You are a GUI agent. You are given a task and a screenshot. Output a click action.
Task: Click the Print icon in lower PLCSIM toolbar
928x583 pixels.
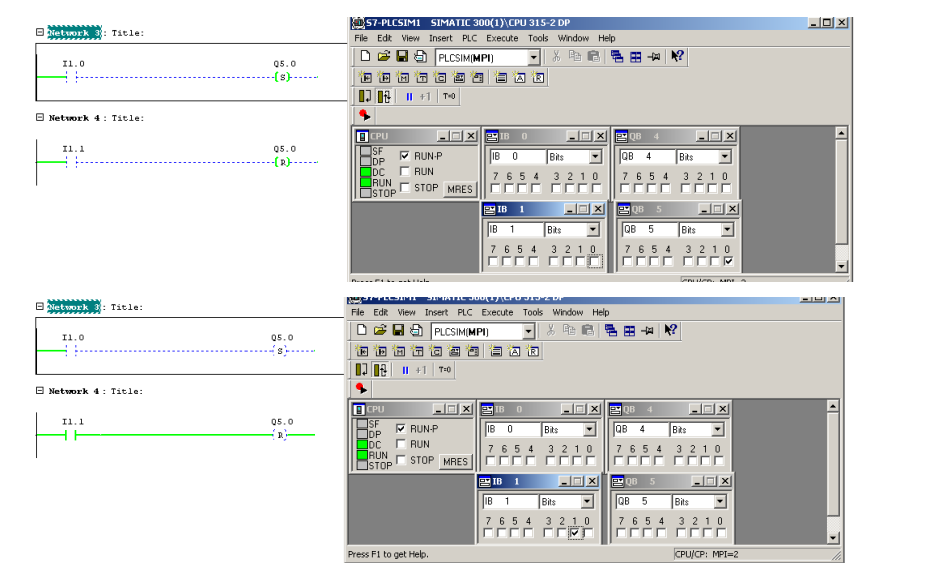417,330
